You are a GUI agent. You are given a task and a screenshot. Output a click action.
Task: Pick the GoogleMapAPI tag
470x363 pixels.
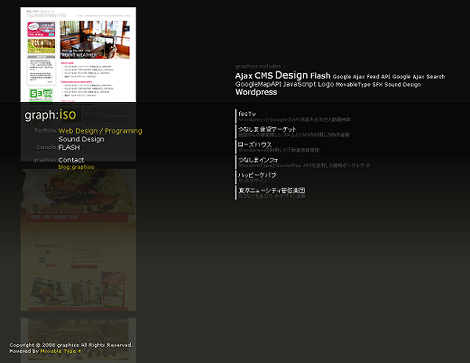[x=258, y=84]
